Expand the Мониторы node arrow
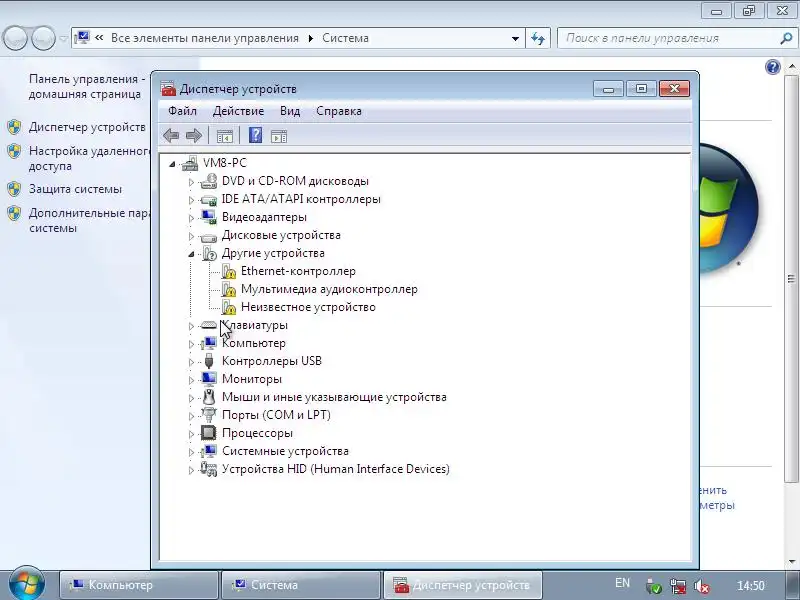The image size is (800, 600). [191, 380]
